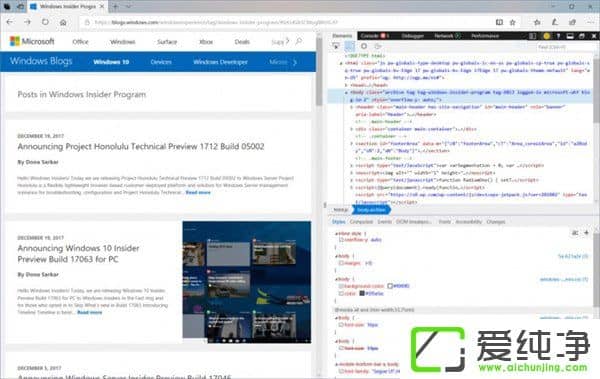Viewport: 600px width, 379px height.
Task: Open a new tab with plus icon
Action: pyautogui.click(x=115, y=7)
